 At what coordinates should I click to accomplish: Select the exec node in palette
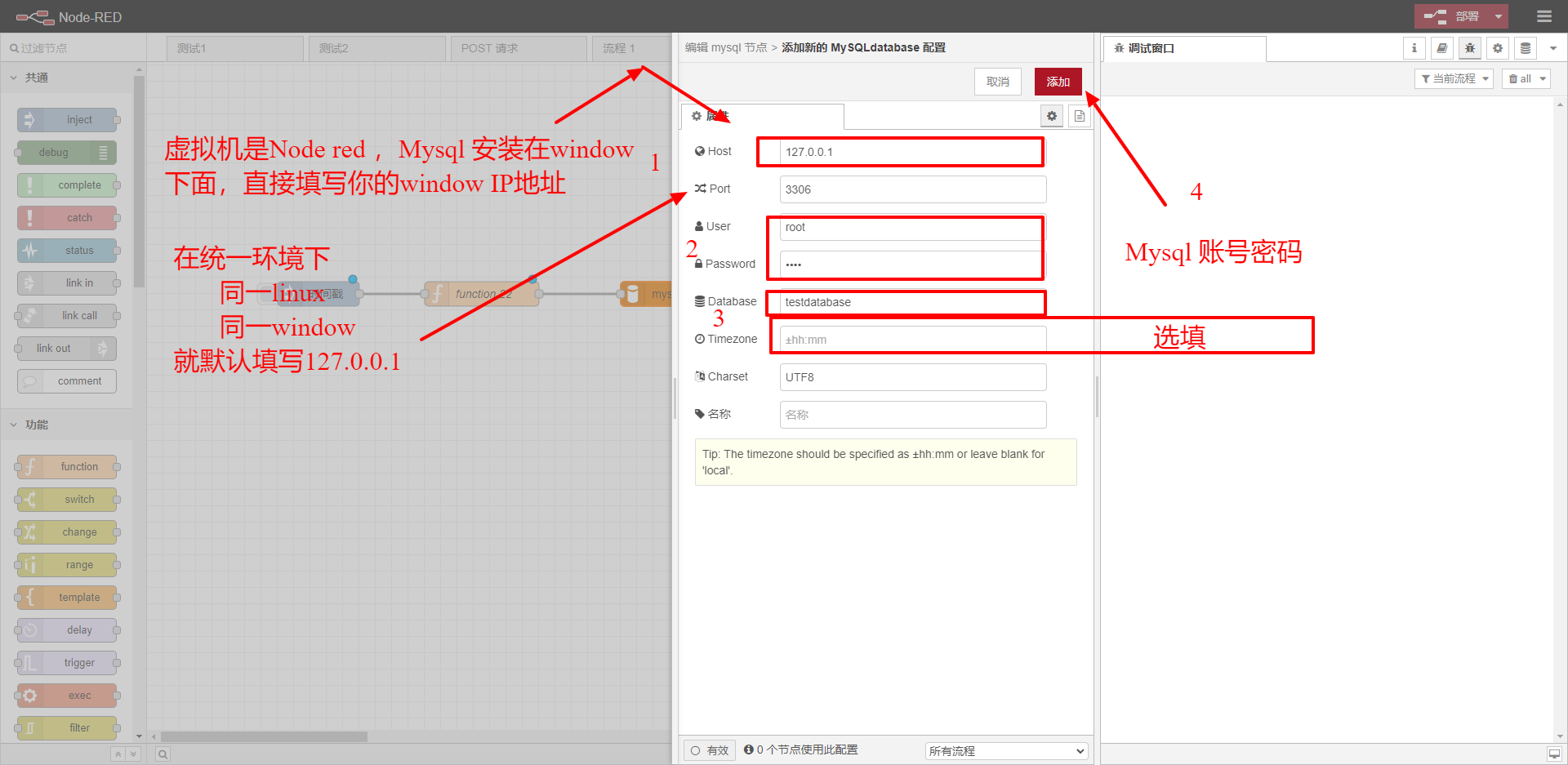click(67, 696)
